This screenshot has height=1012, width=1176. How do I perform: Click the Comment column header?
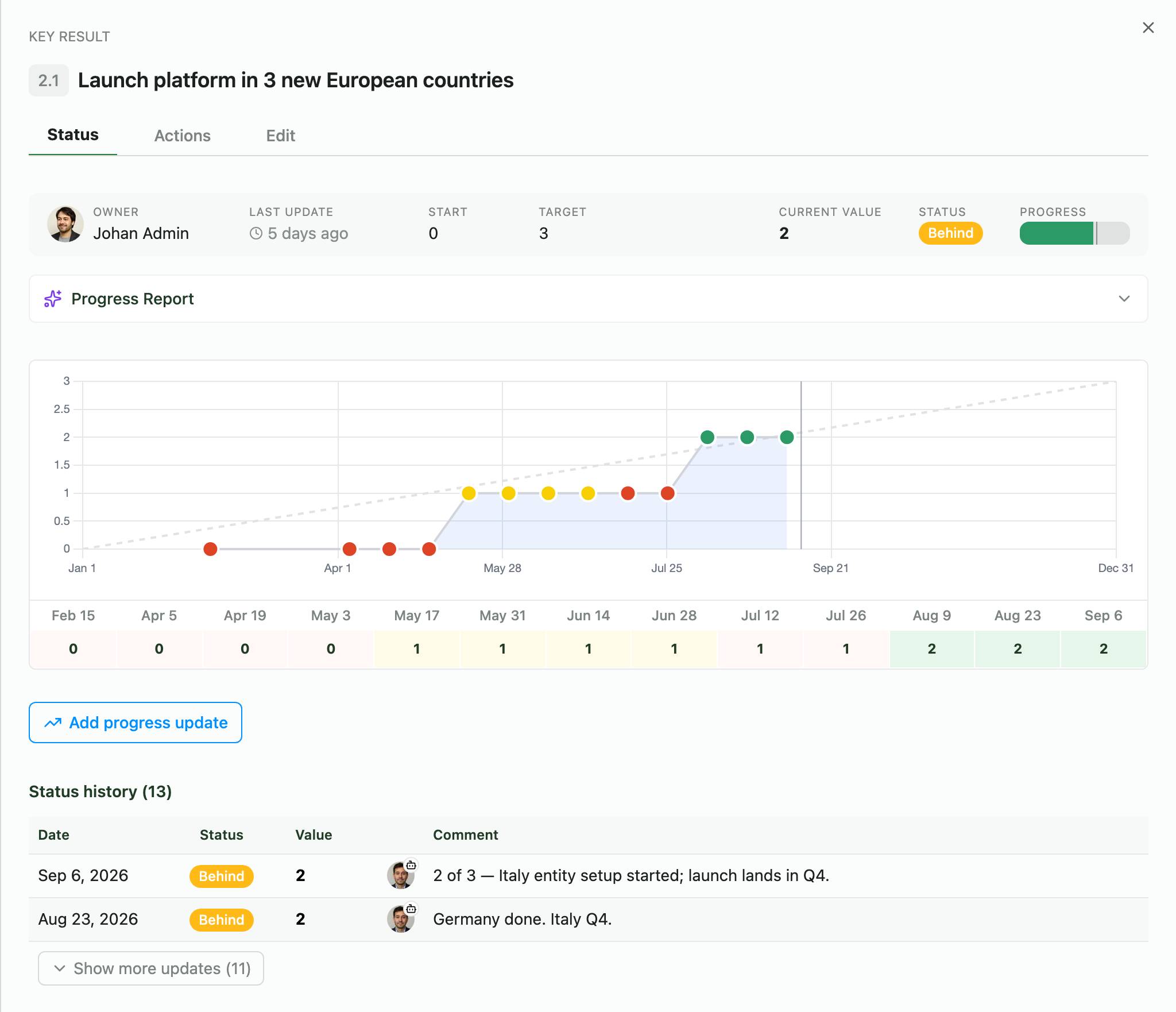[465, 835]
